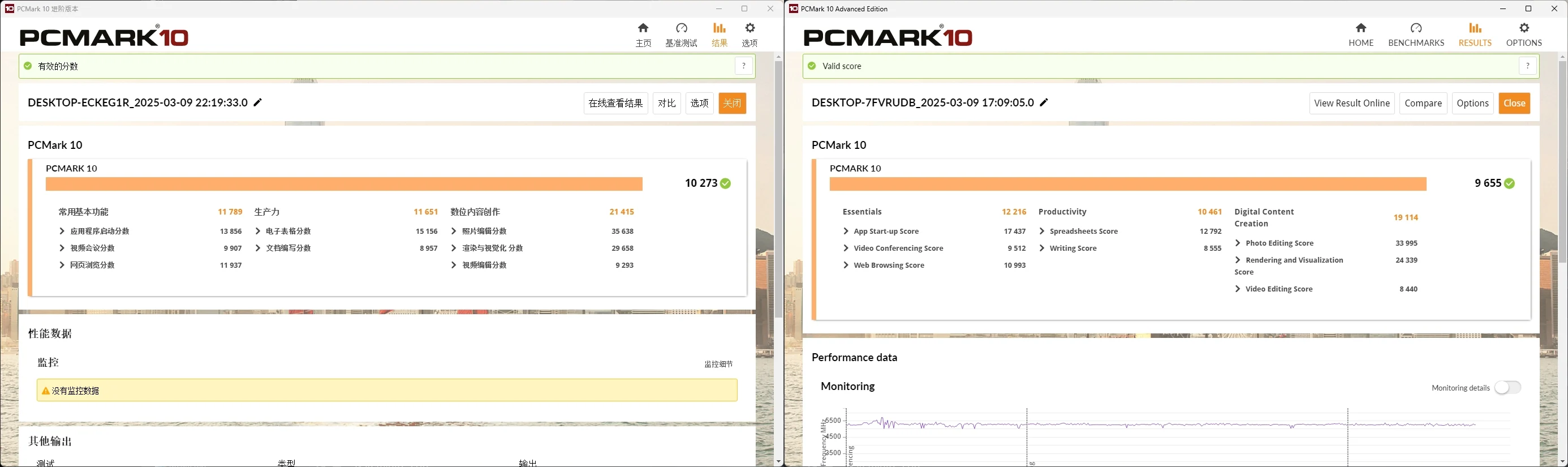1568x467 pixels.
Task: Click PCMark app icon in Advanced Edition title bar
Action: (793, 8)
